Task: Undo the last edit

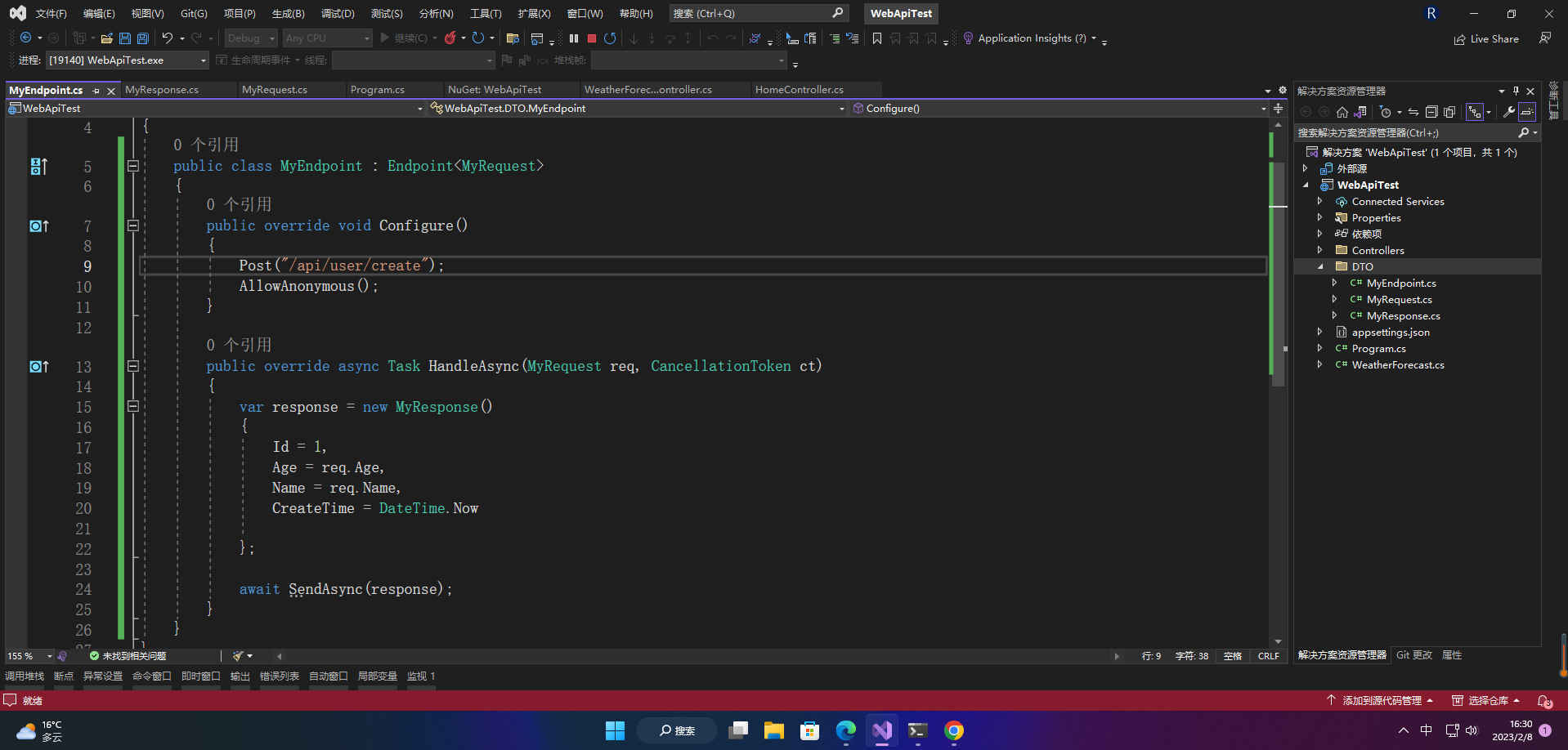Action: [168, 38]
